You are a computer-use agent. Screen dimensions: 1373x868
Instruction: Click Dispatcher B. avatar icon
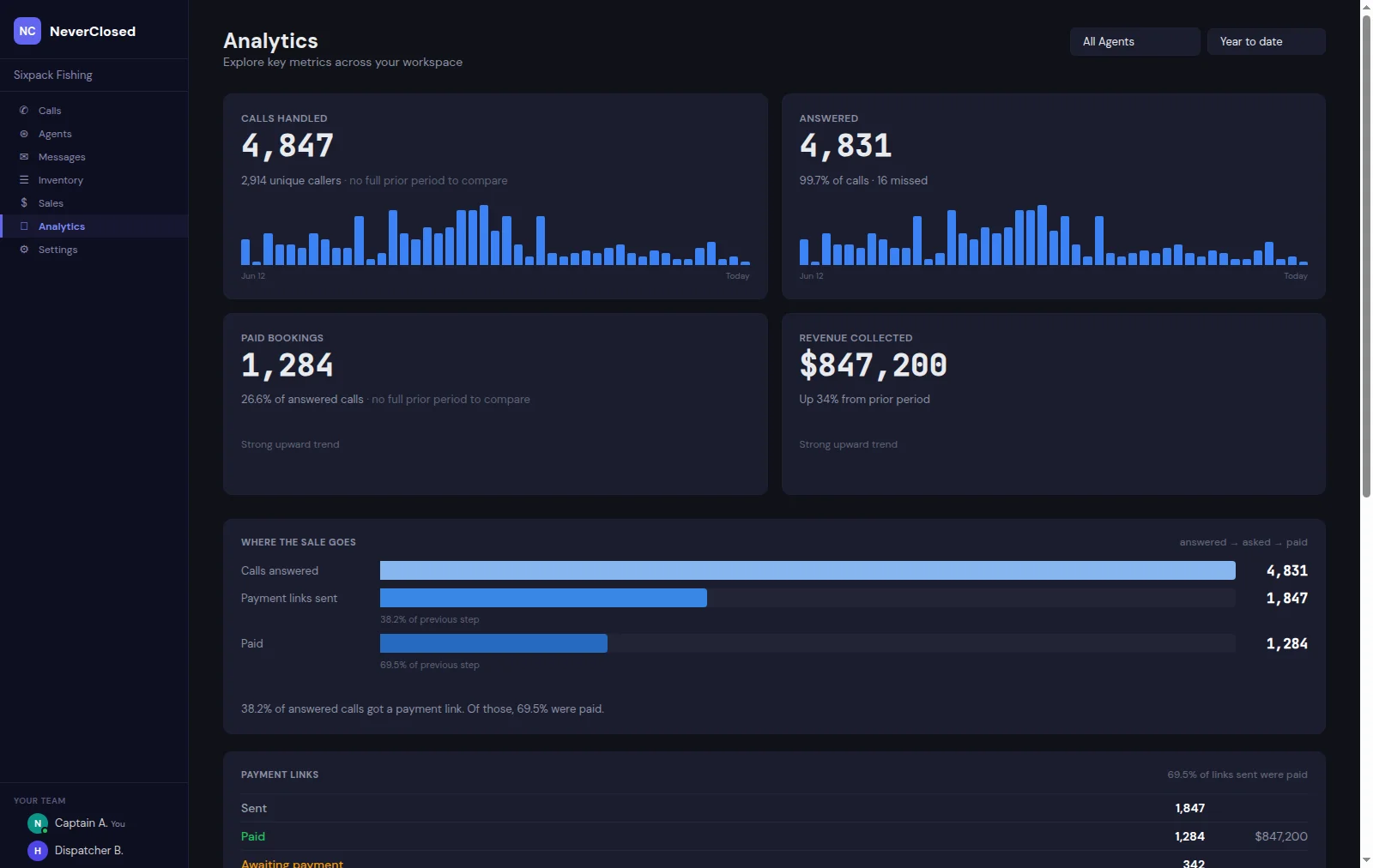click(38, 851)
